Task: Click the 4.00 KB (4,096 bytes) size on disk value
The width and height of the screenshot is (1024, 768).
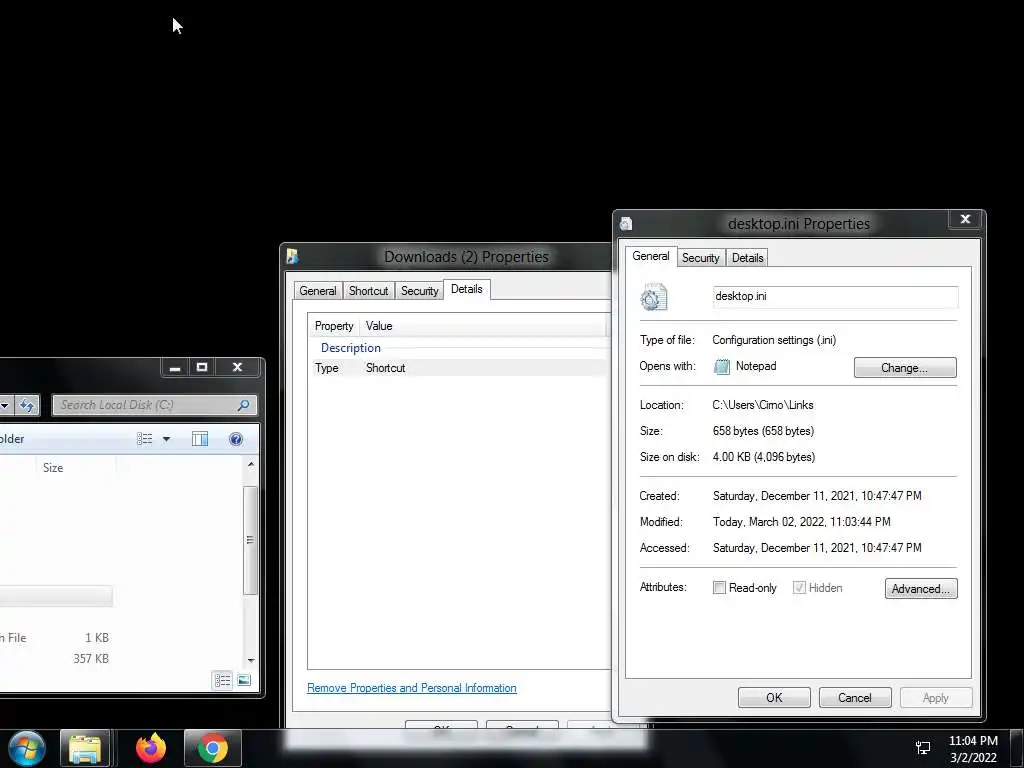Action: [x=763, y=457]
